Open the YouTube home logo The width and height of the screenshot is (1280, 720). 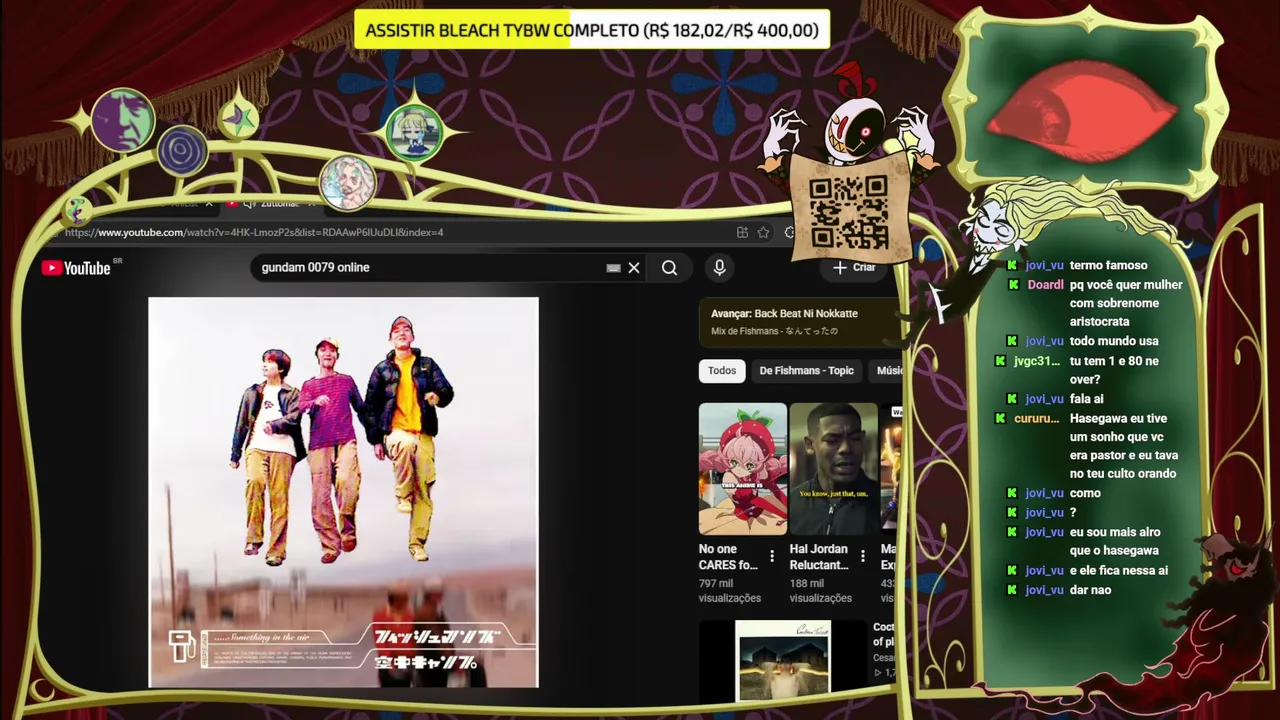click(76, 267)
